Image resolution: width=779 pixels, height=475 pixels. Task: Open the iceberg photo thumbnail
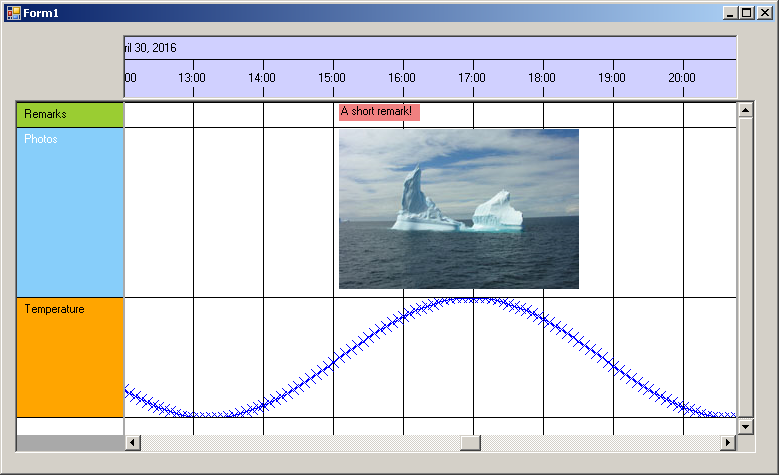coord(459,209)
